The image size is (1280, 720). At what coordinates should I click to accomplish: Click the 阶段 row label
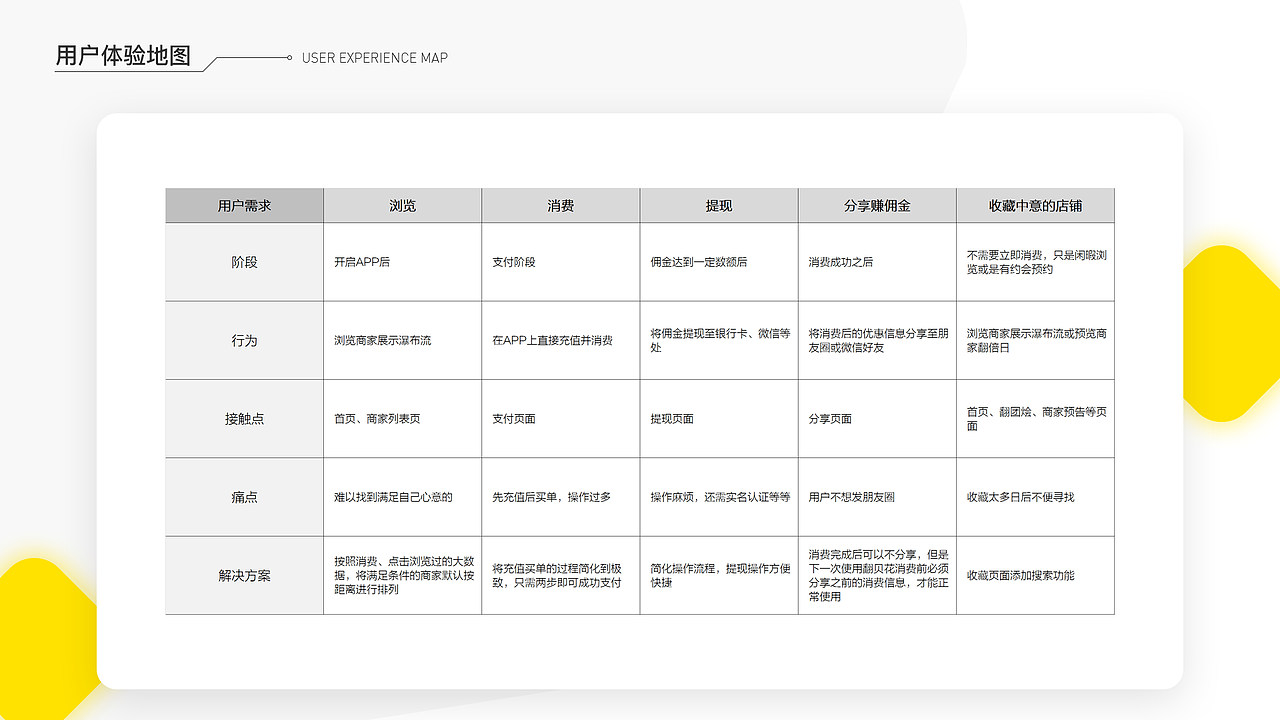coord(243,262)
